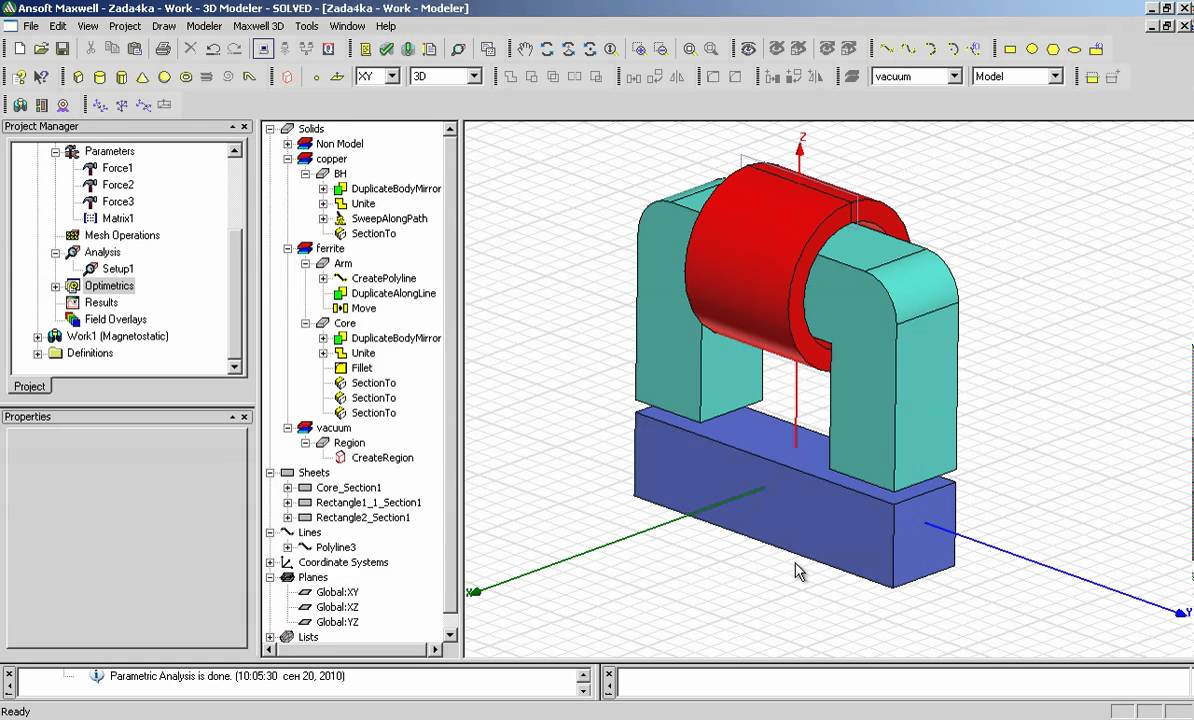Click the Undo arrow icon
This screenshot has width=1194, height=720.
point(213,49)
